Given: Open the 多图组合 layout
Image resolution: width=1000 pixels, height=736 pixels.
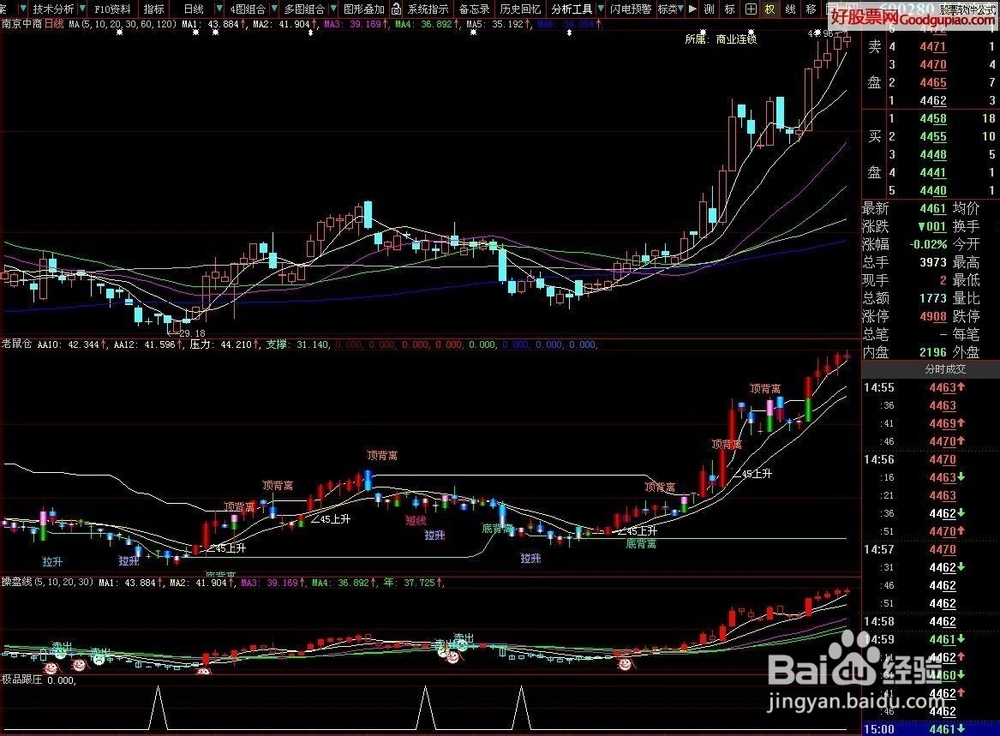Looking at the screenshot, I should [x=304, y=9].
